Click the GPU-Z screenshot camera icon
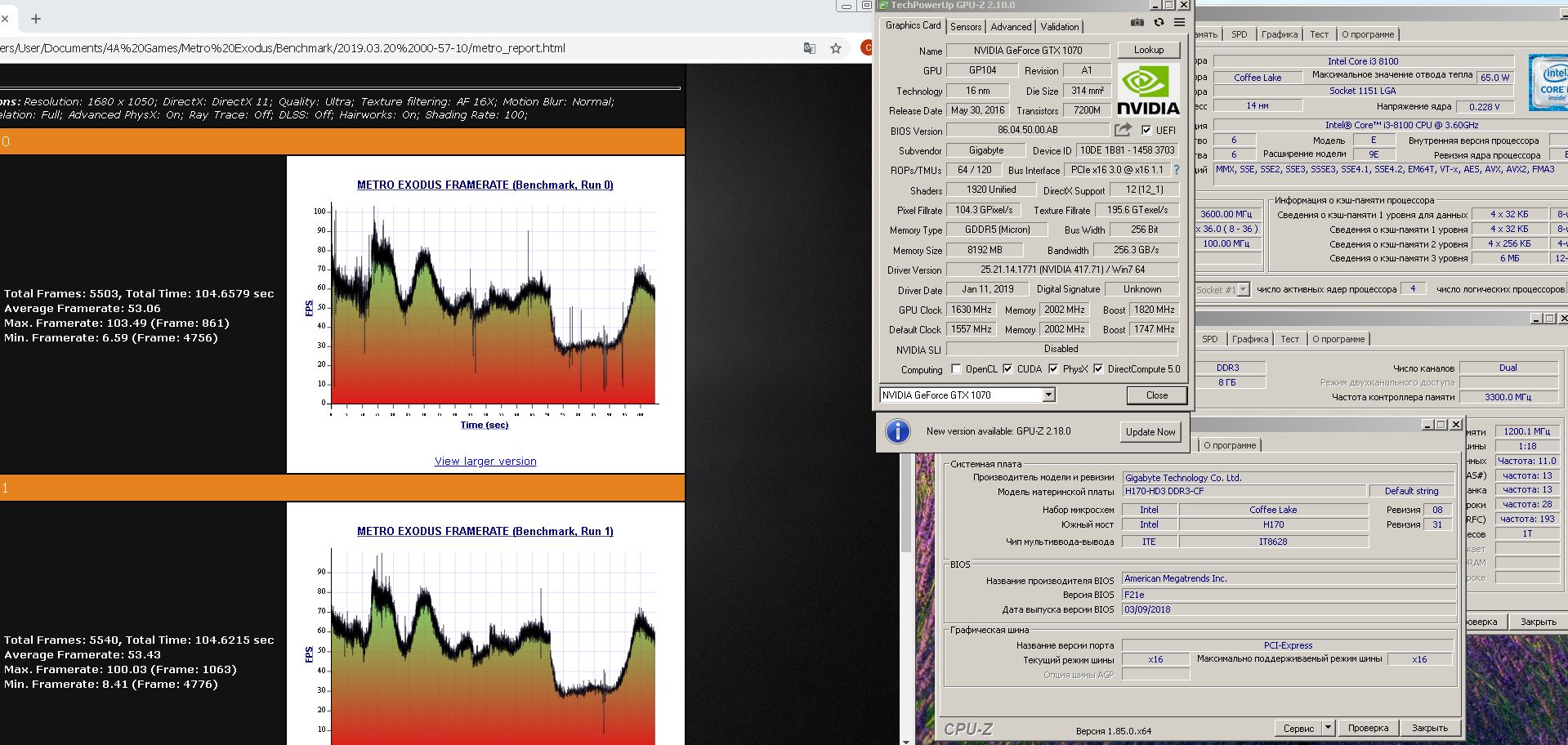The image size is (1568, 745). tap(1137, 23)
